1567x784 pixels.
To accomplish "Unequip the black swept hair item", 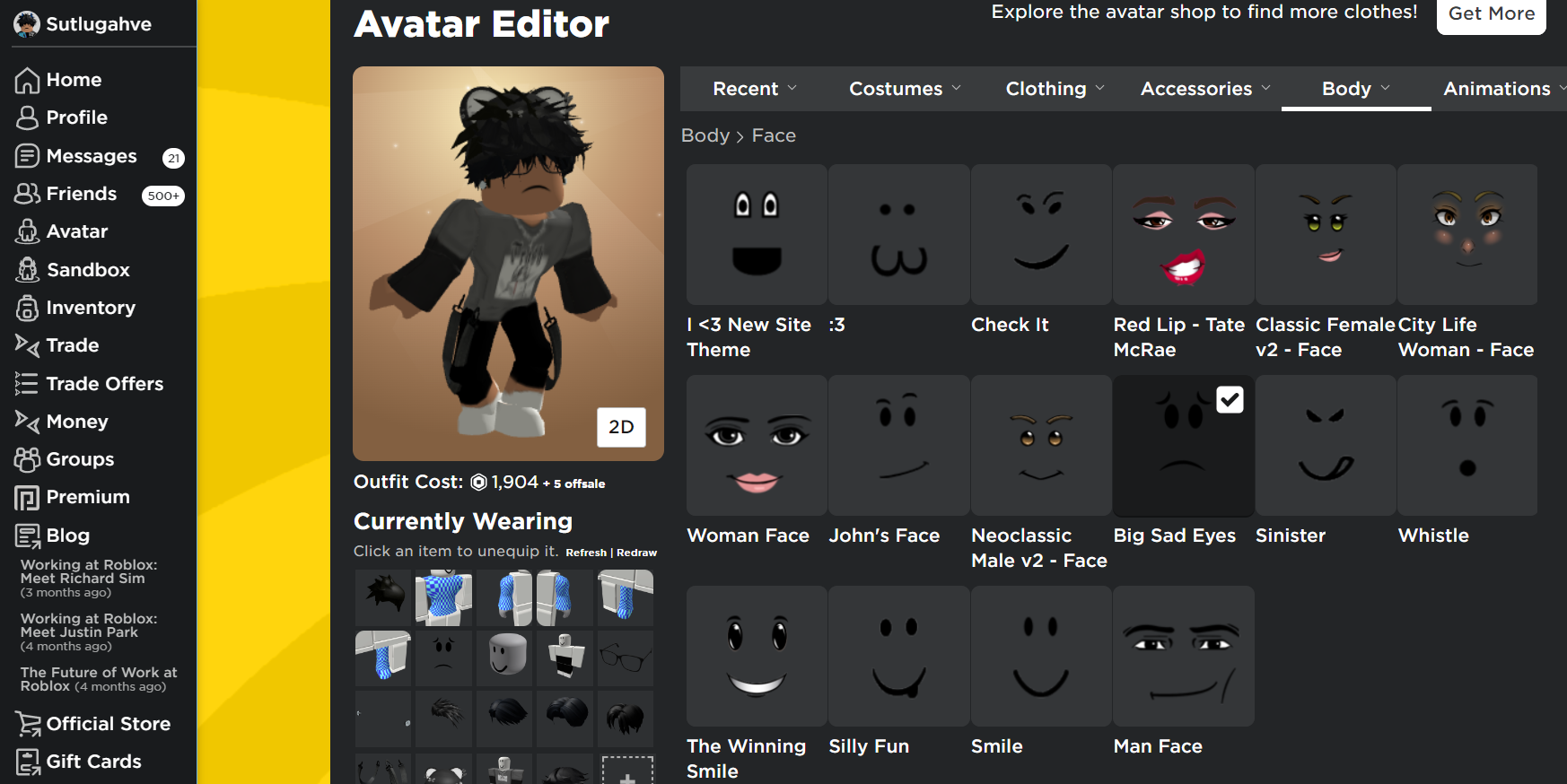I will point(504,718).
